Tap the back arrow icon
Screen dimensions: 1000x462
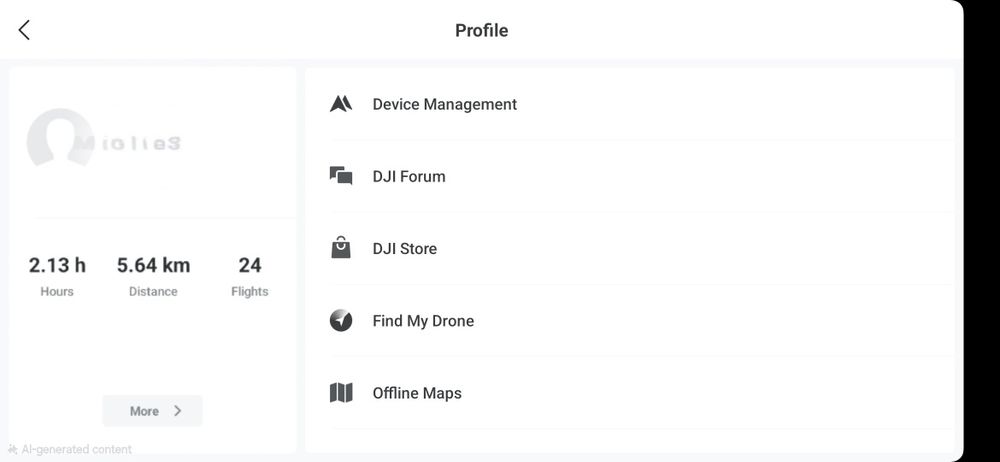point(24,30)
